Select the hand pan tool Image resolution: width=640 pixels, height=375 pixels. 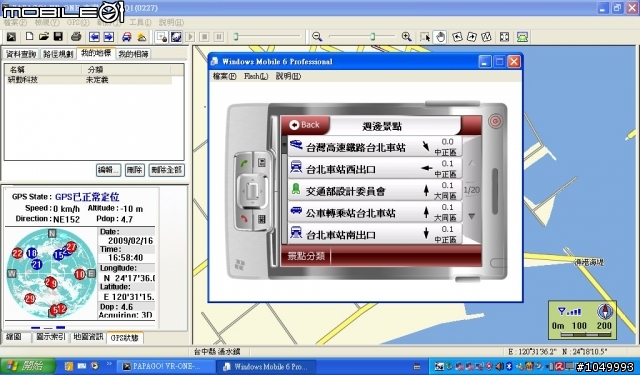point(440,37)
